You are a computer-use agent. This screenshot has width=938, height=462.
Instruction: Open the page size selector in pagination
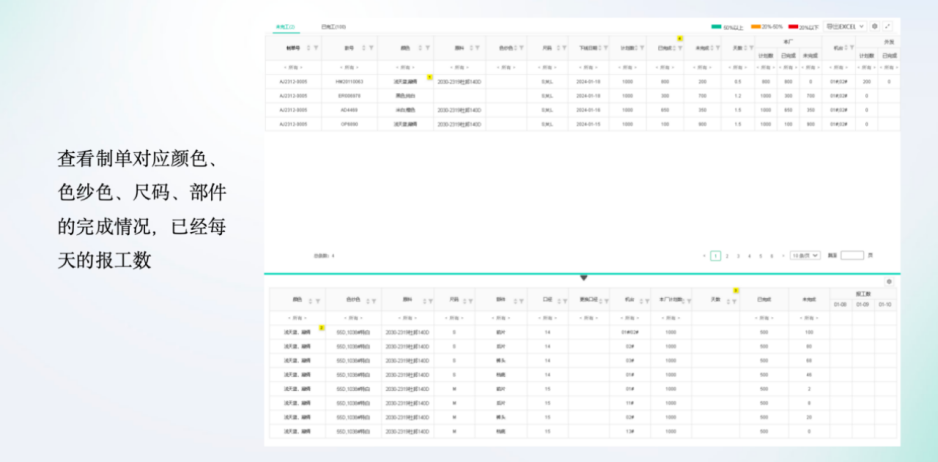pyautogui.click(x=805, y=256)
